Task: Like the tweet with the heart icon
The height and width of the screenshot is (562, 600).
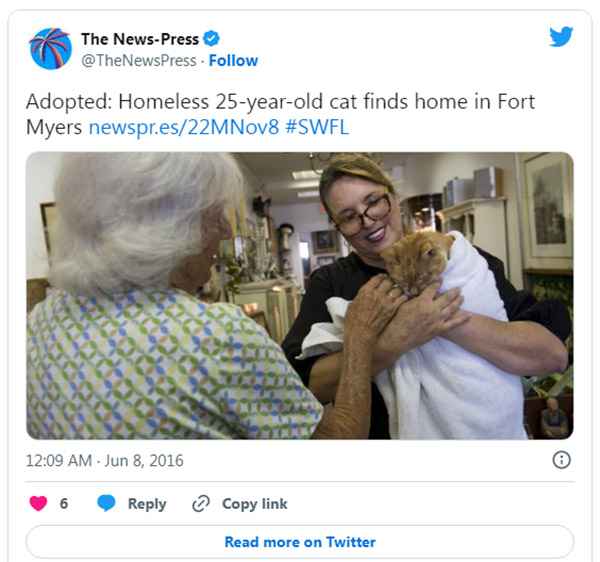Action: 38,503
